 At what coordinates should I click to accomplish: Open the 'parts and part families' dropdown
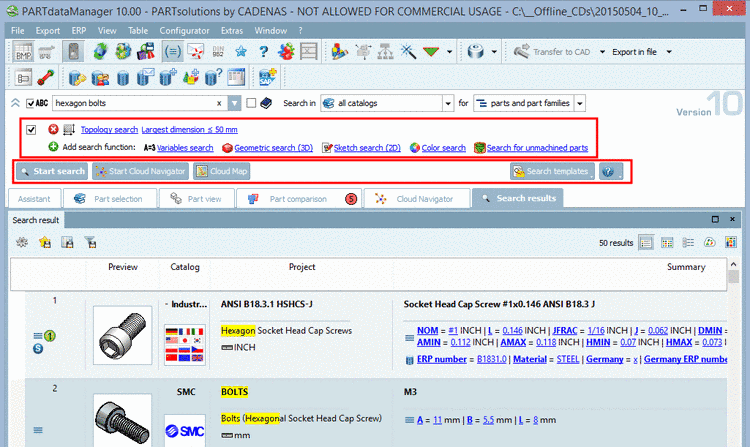(580, 103)
